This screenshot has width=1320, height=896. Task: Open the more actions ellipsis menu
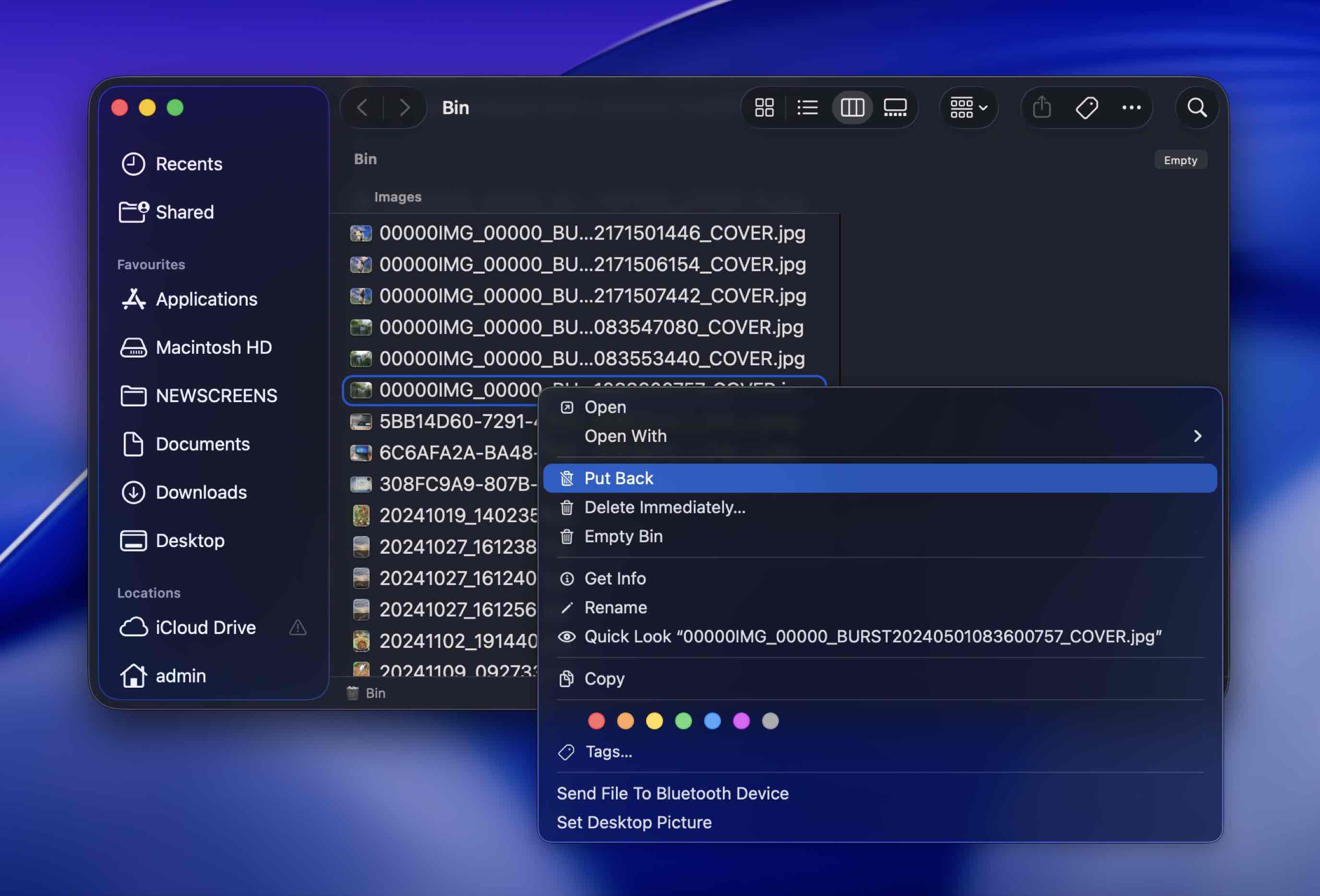click(x=1131, y=108)
